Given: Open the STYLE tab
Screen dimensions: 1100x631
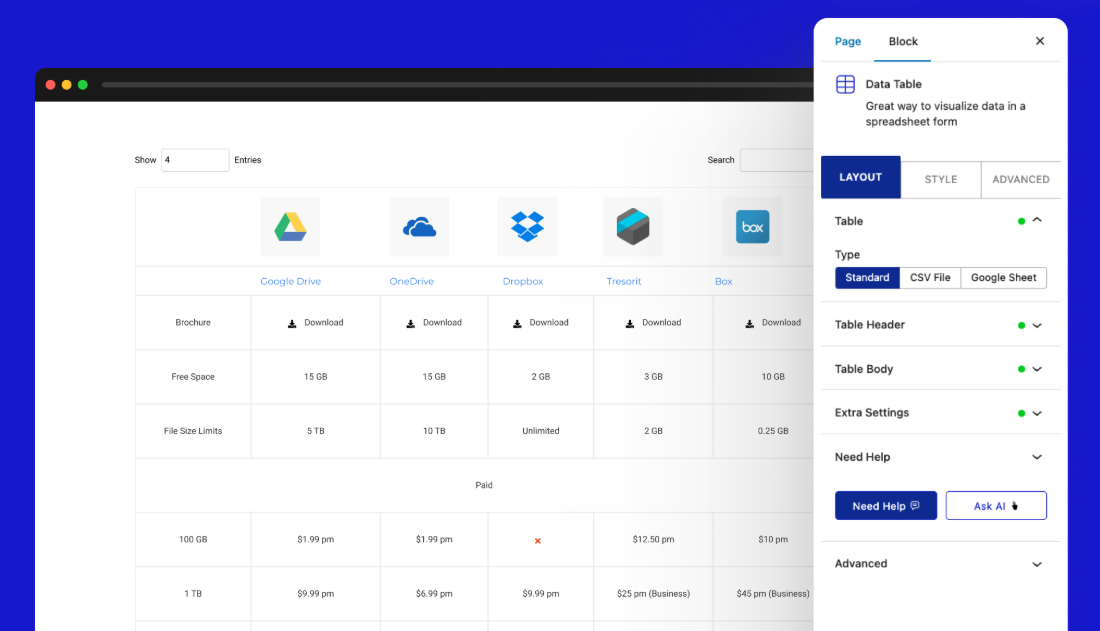Looking at the screenshot, I should pos(941,180).
